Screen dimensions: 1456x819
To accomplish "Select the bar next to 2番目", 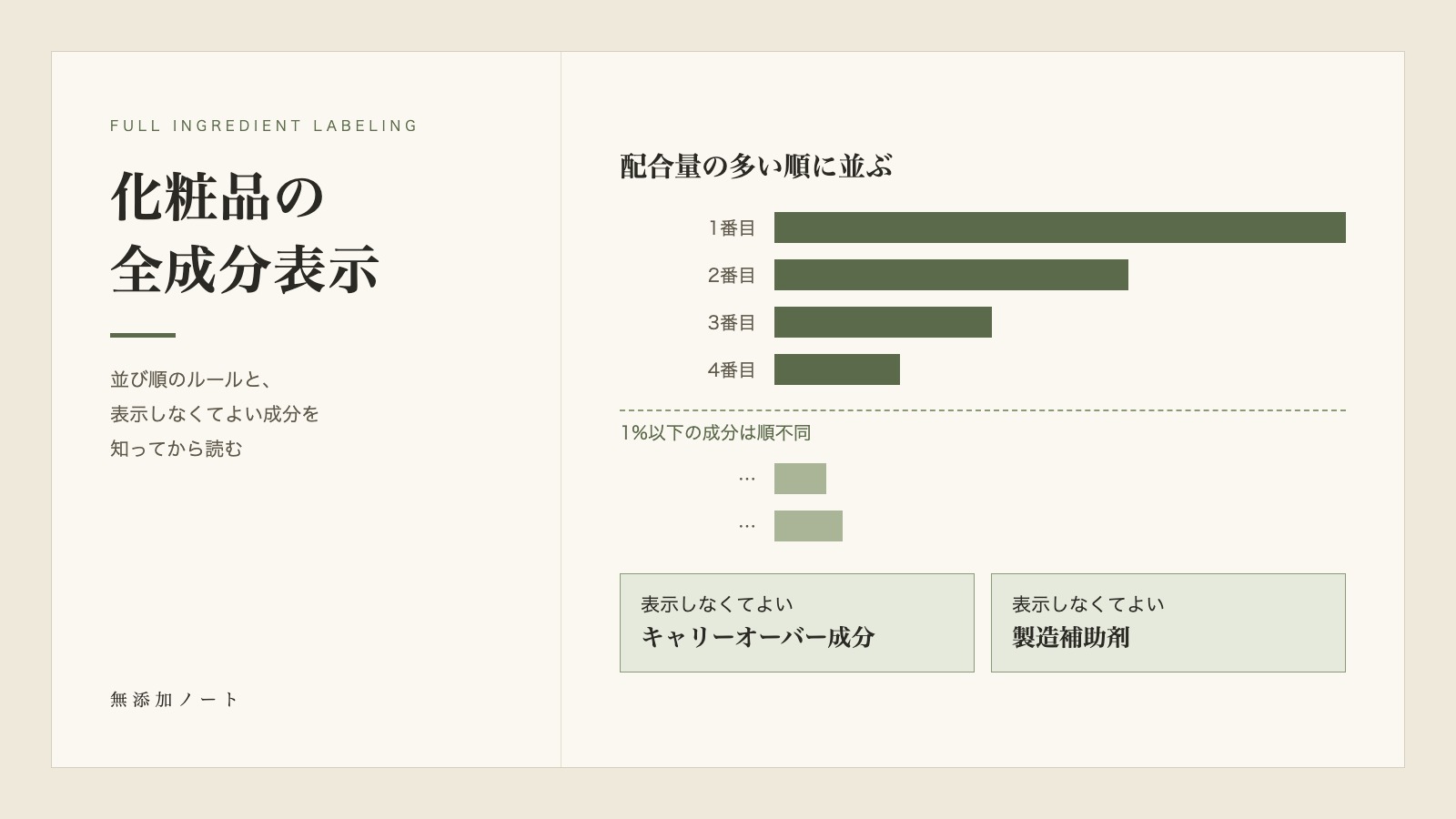I will pyautogui.click(x=951, y=275).
